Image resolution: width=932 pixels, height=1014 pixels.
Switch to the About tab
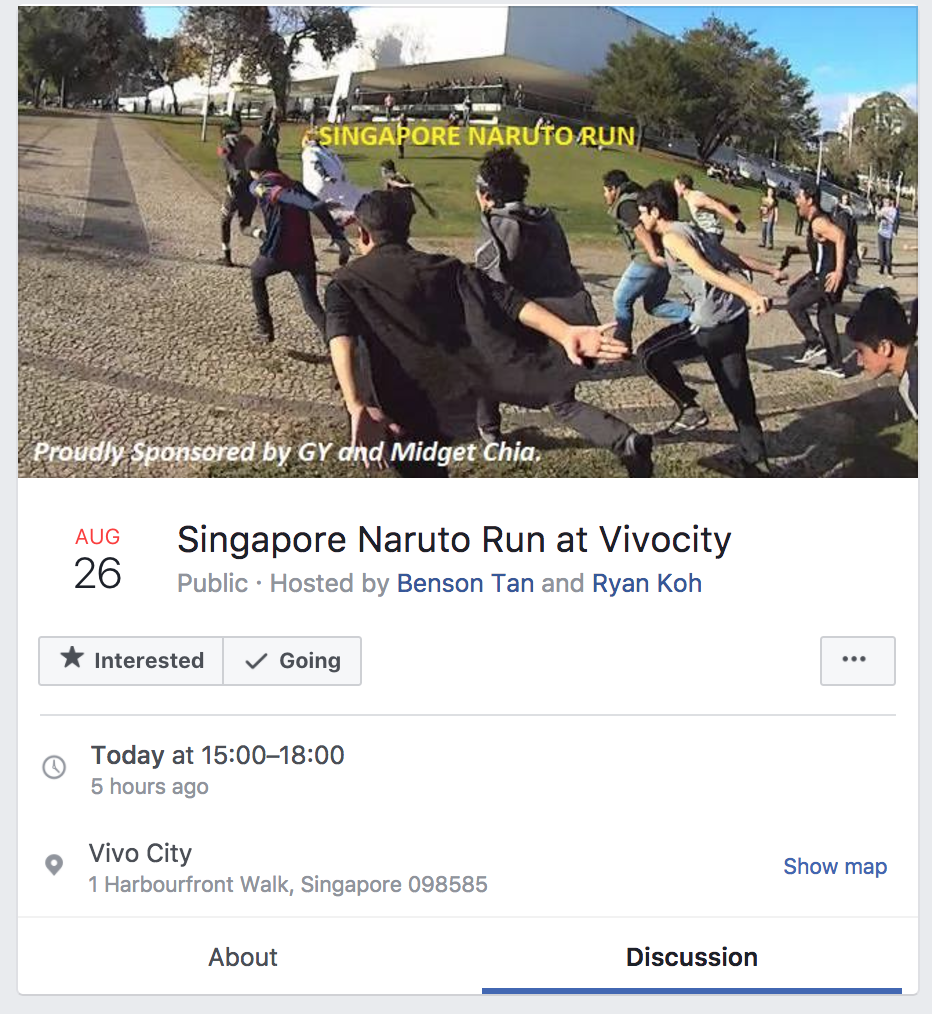(x=243, y=957)
